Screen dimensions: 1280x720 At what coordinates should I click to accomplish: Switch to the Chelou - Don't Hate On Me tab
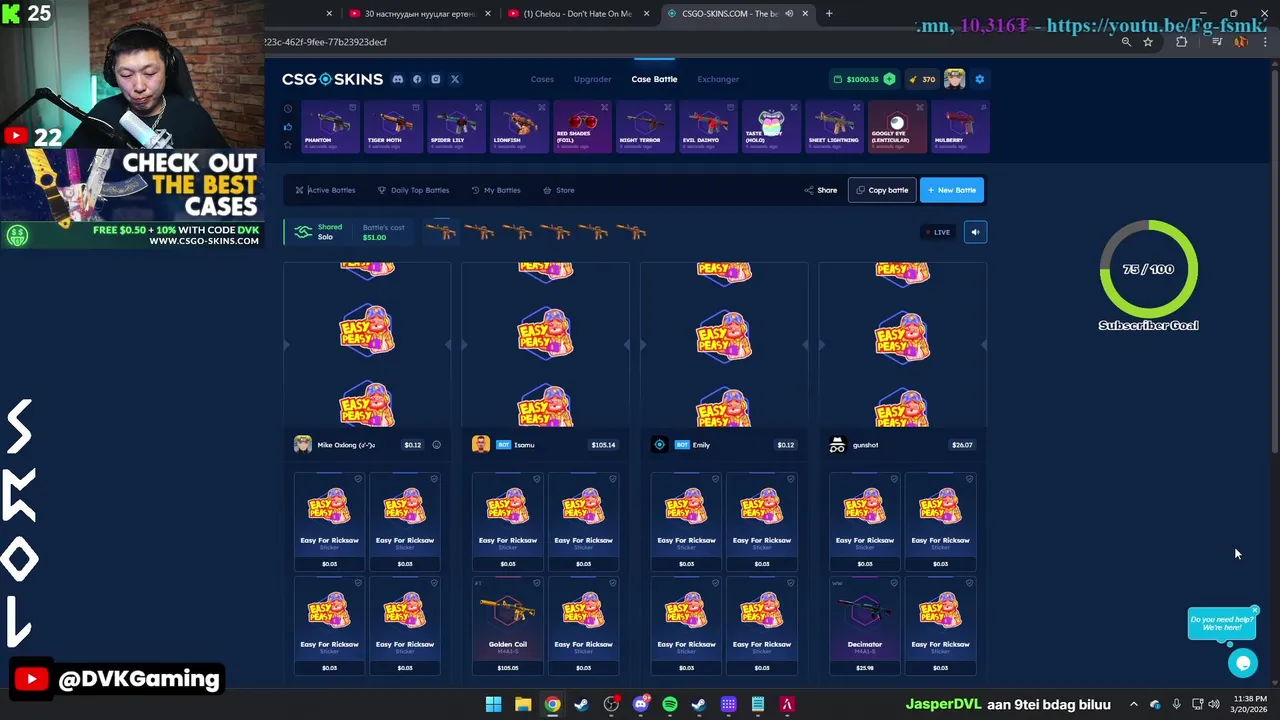(x=579, y=14)
